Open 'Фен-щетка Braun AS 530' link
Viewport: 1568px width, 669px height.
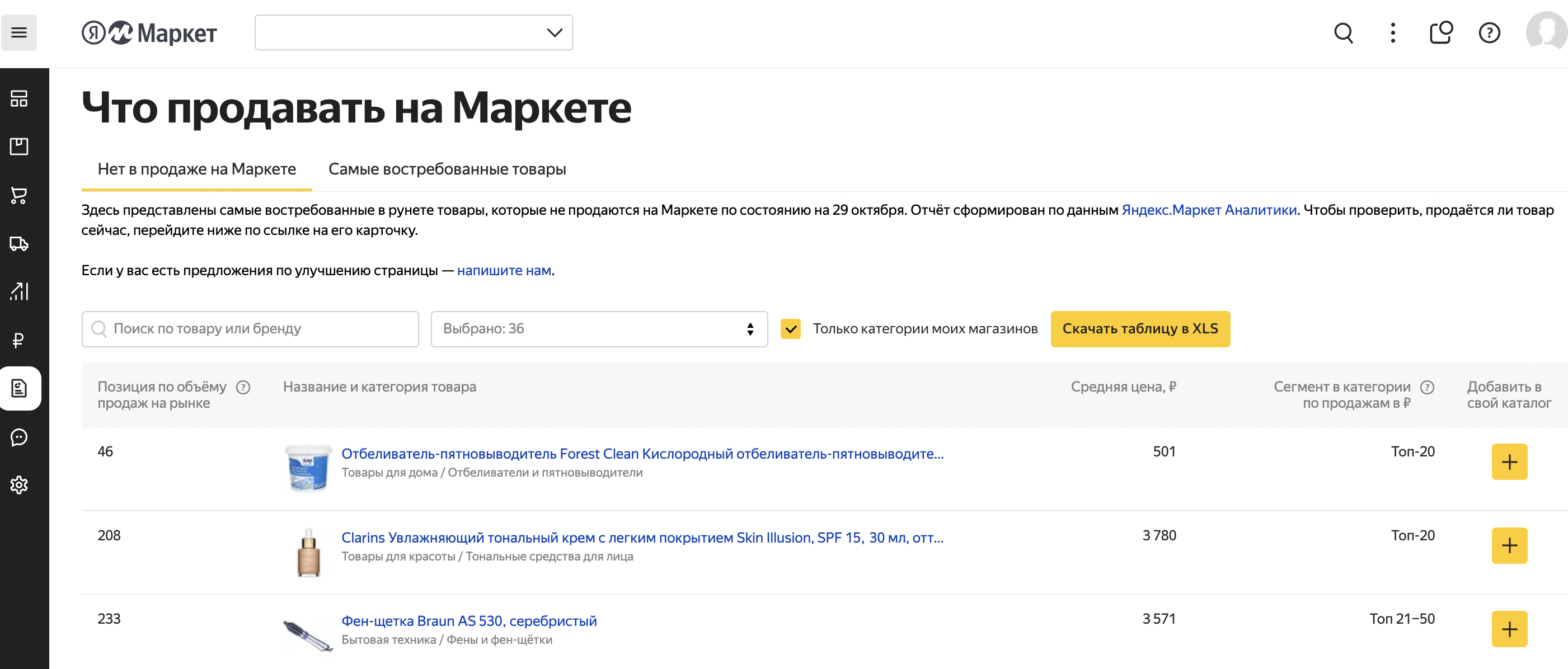469,621
